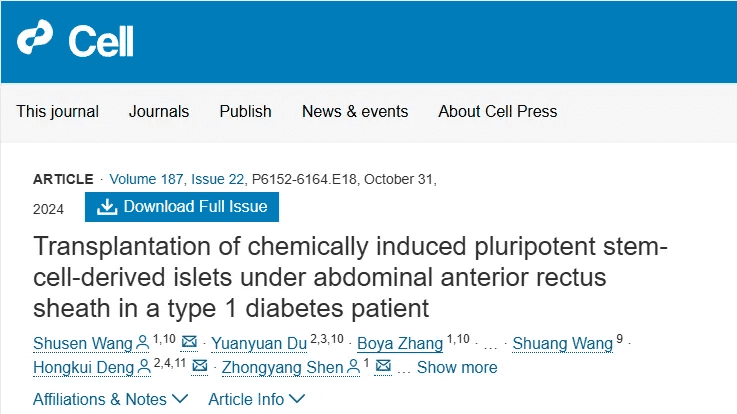This screenshot has width=737, height=414.
Task: Click the Cell logo icon in the header
Action: click(x=35, y=37)
